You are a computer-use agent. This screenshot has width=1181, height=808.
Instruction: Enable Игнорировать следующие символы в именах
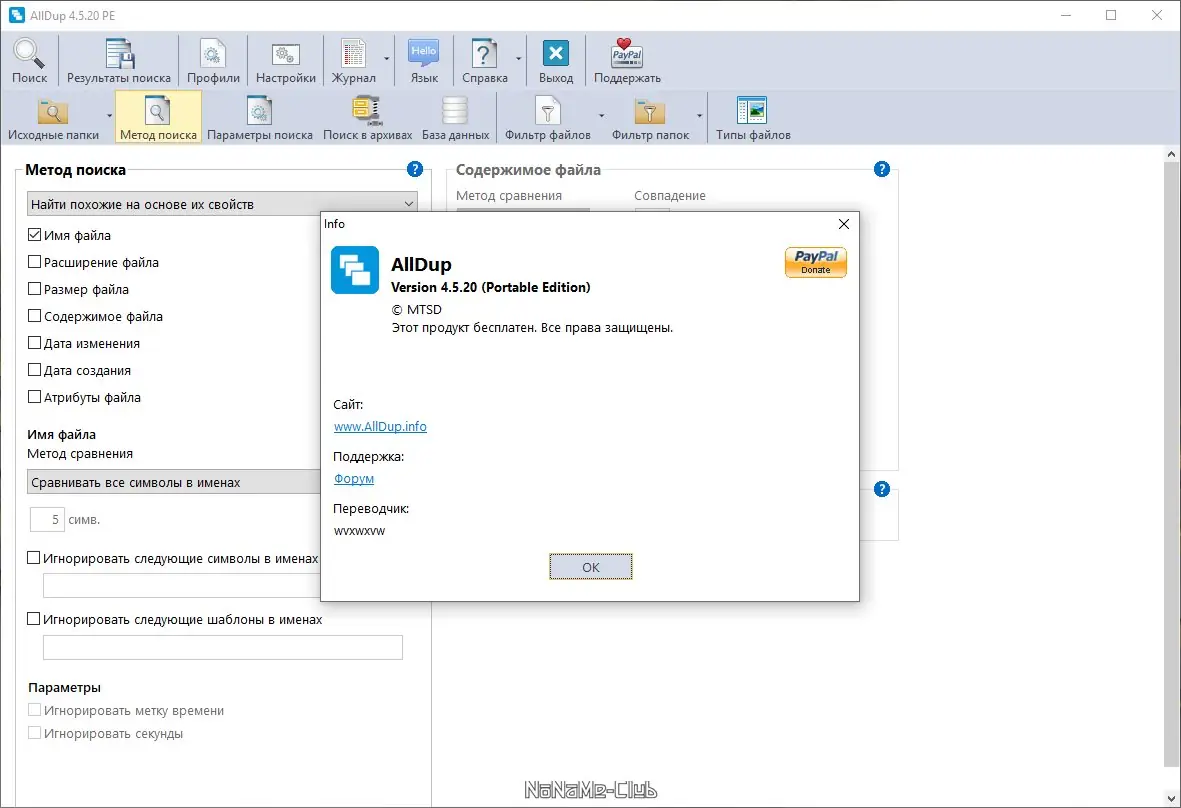[x=33, y=558]
